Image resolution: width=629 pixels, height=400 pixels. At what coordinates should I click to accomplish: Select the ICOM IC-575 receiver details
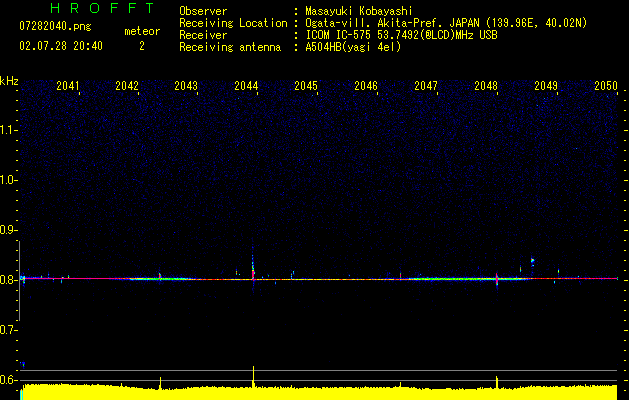click(x=401, y=35)
